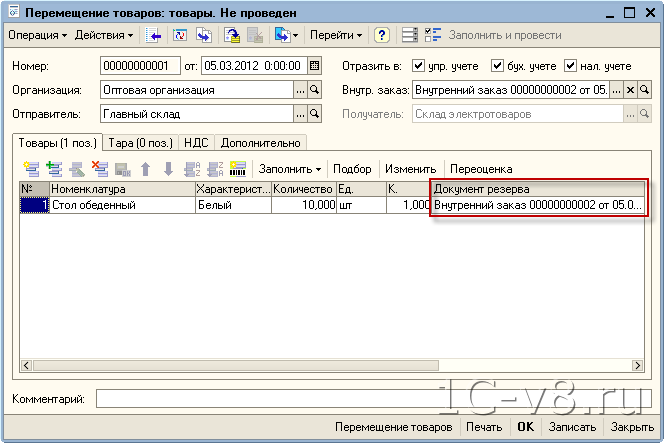Click the add new row icon
The height and width of the screenshot is (443, 664).
[31, 169]
